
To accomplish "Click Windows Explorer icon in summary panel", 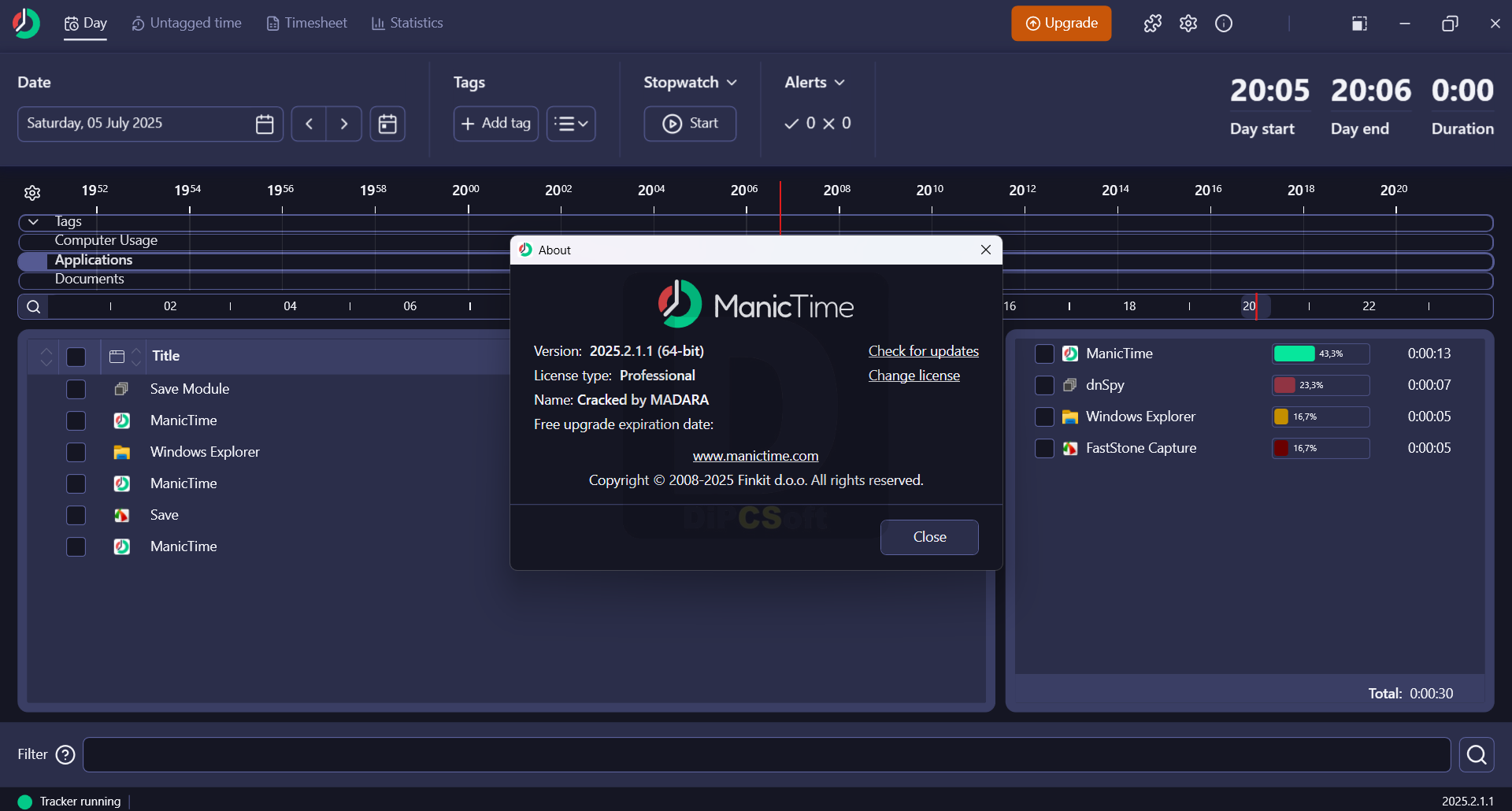I will point(1070,417).
